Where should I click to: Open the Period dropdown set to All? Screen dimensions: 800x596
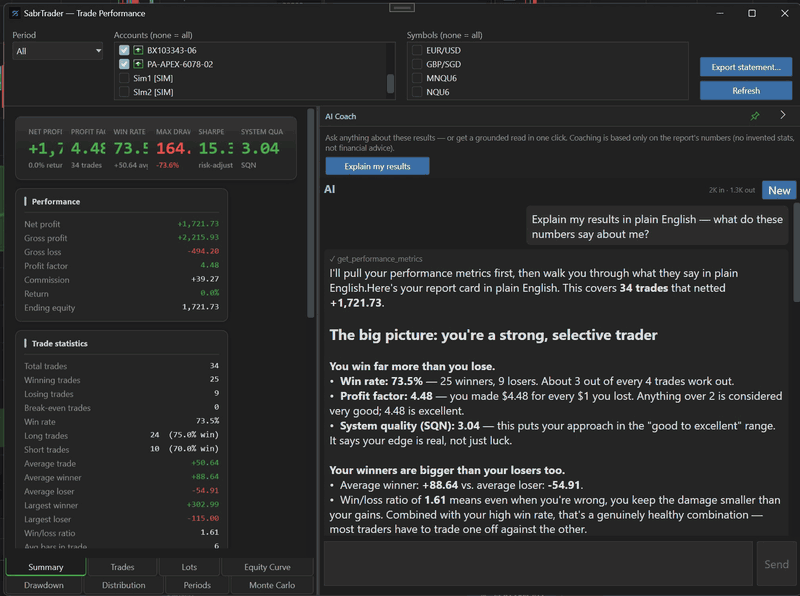[58, 51]
